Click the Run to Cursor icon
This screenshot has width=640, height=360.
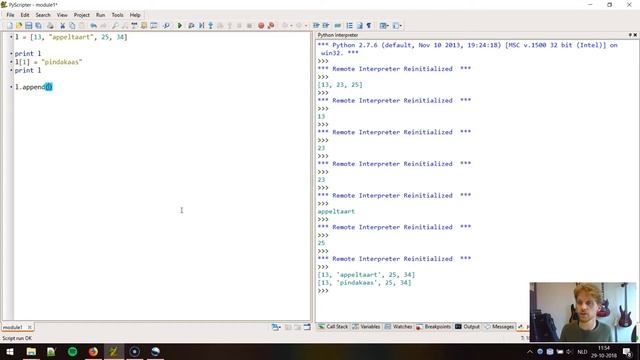point(201,26)
